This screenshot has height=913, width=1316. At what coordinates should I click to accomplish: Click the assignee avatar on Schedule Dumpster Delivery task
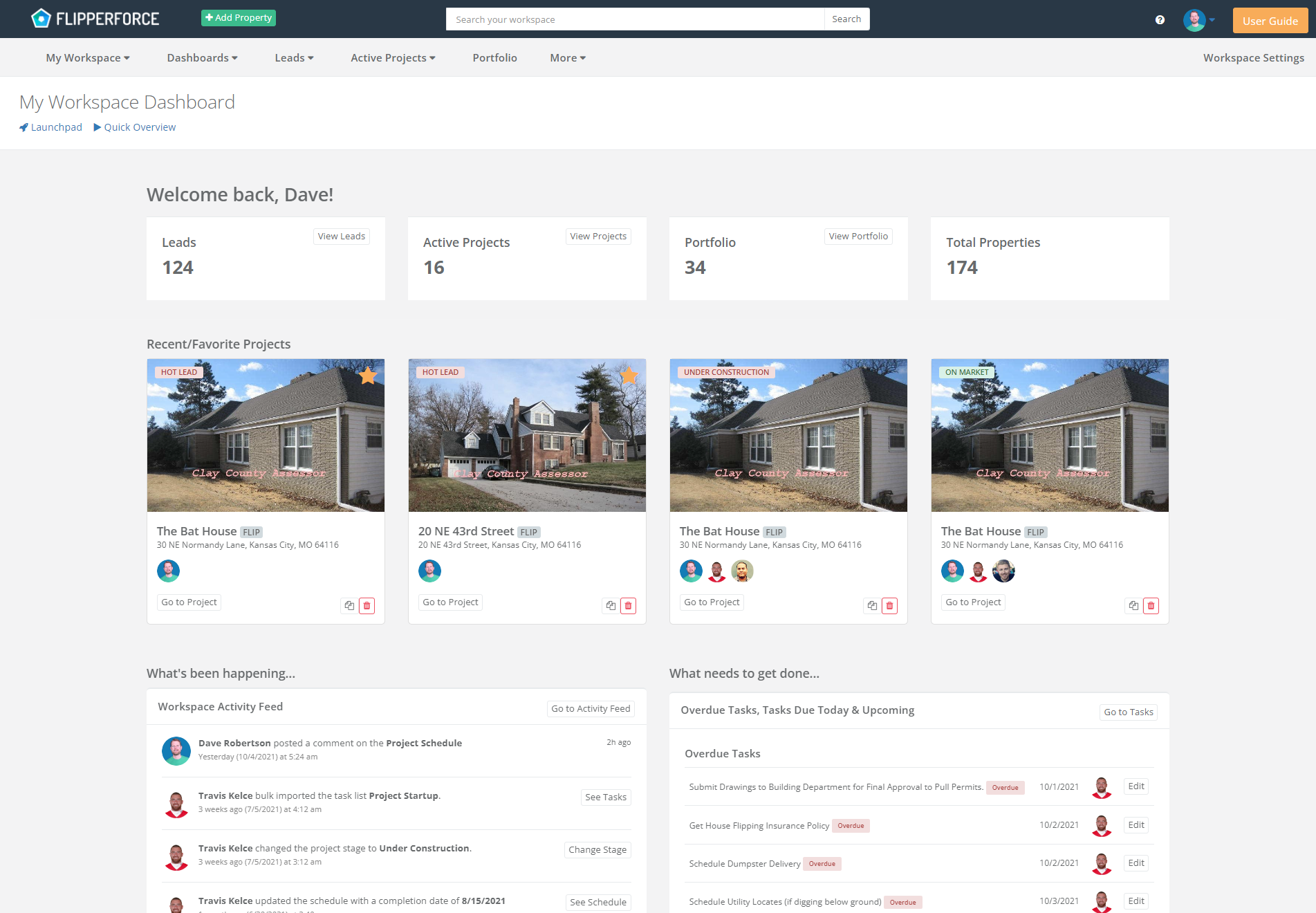coord(1101,863)
